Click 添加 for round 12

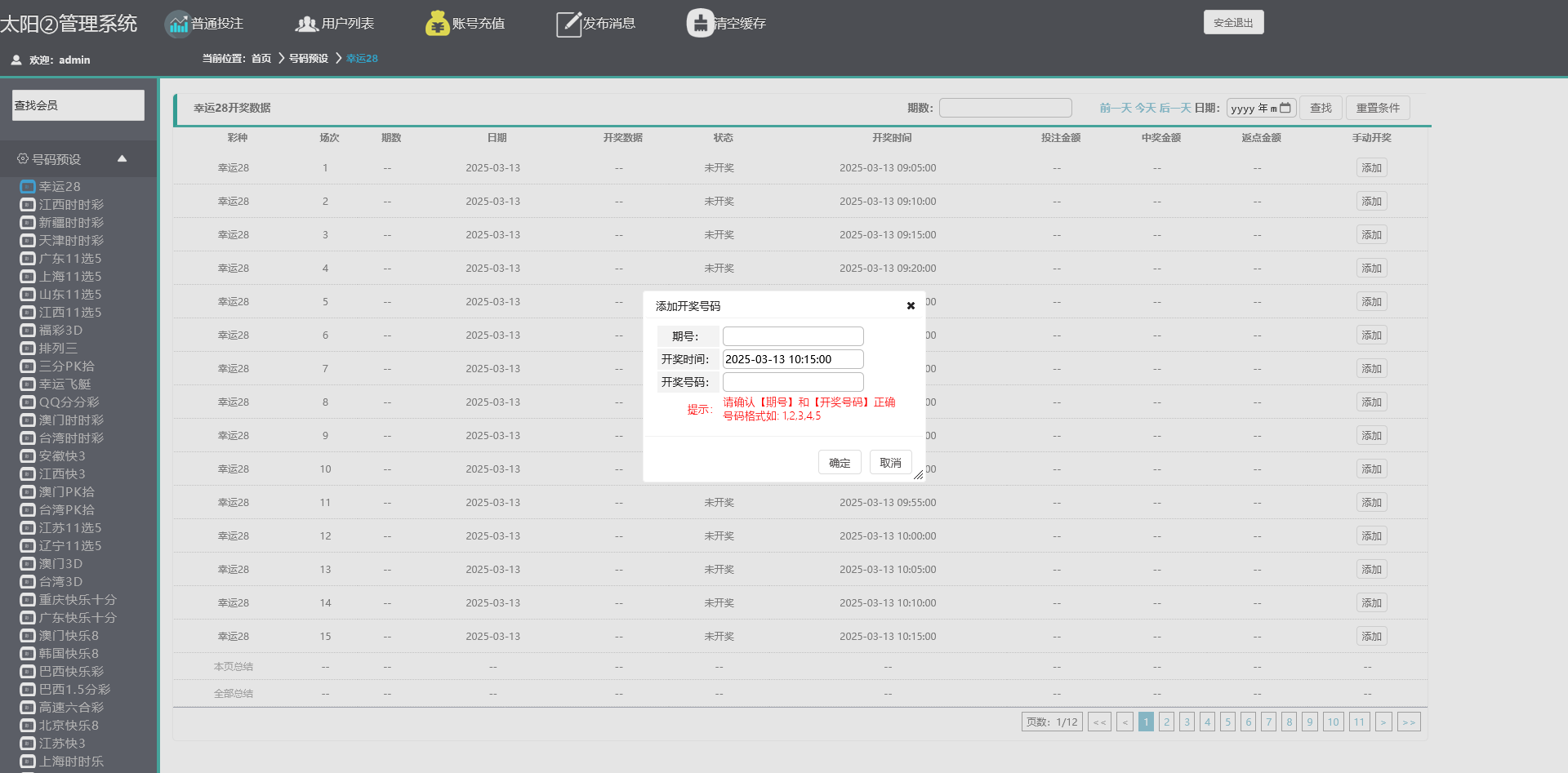tap(1371, 535)
